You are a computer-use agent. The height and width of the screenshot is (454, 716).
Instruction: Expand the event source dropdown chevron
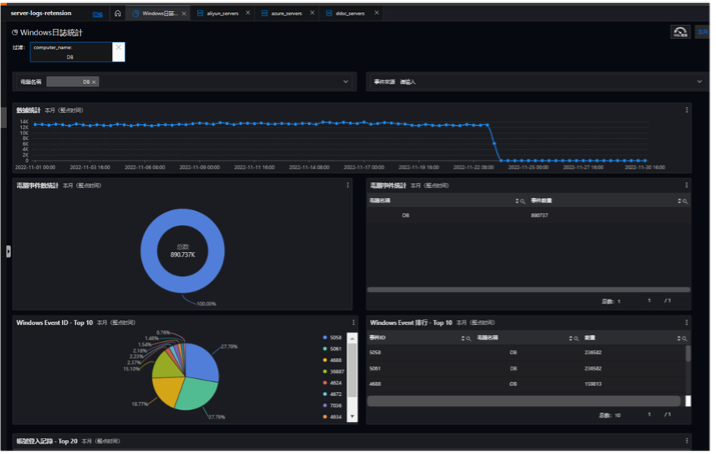(700, 82)
